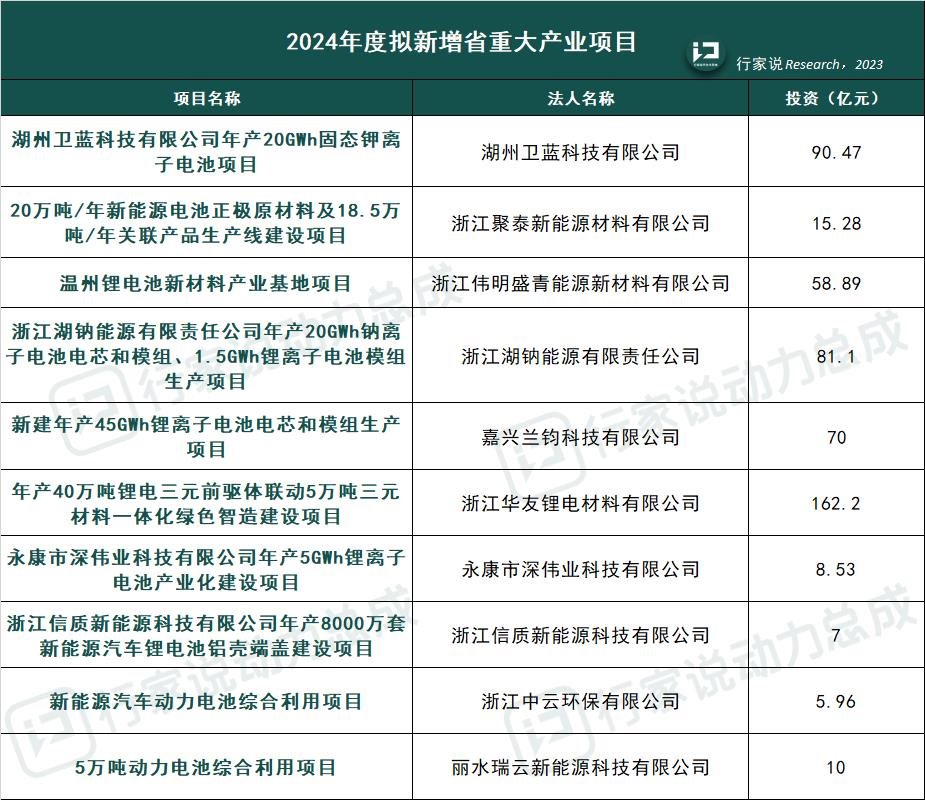Select the 浙江湖钠能源有限责任公司 legal entity cell
This screenshot has width=925, height=800.
pos(580,355)
